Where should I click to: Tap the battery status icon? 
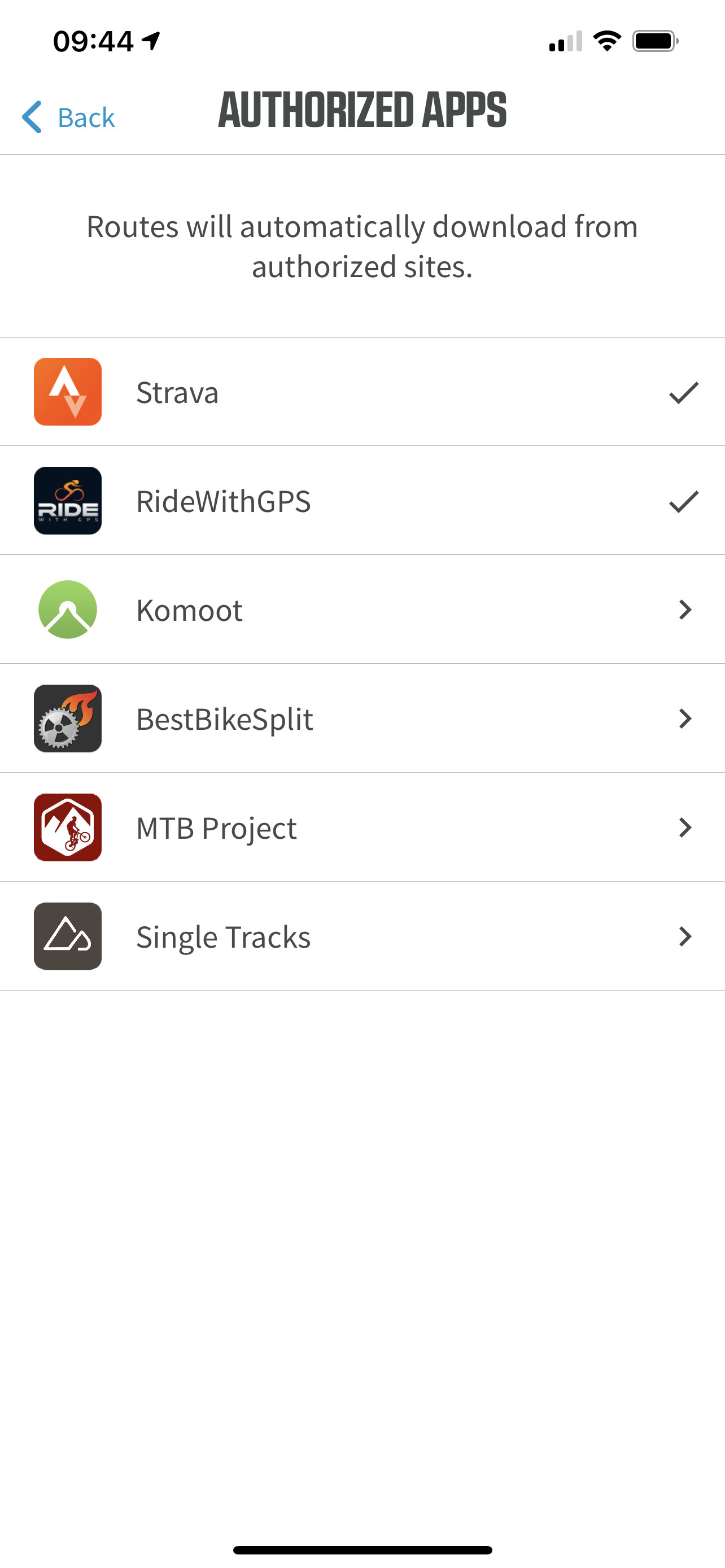point(655,41)
